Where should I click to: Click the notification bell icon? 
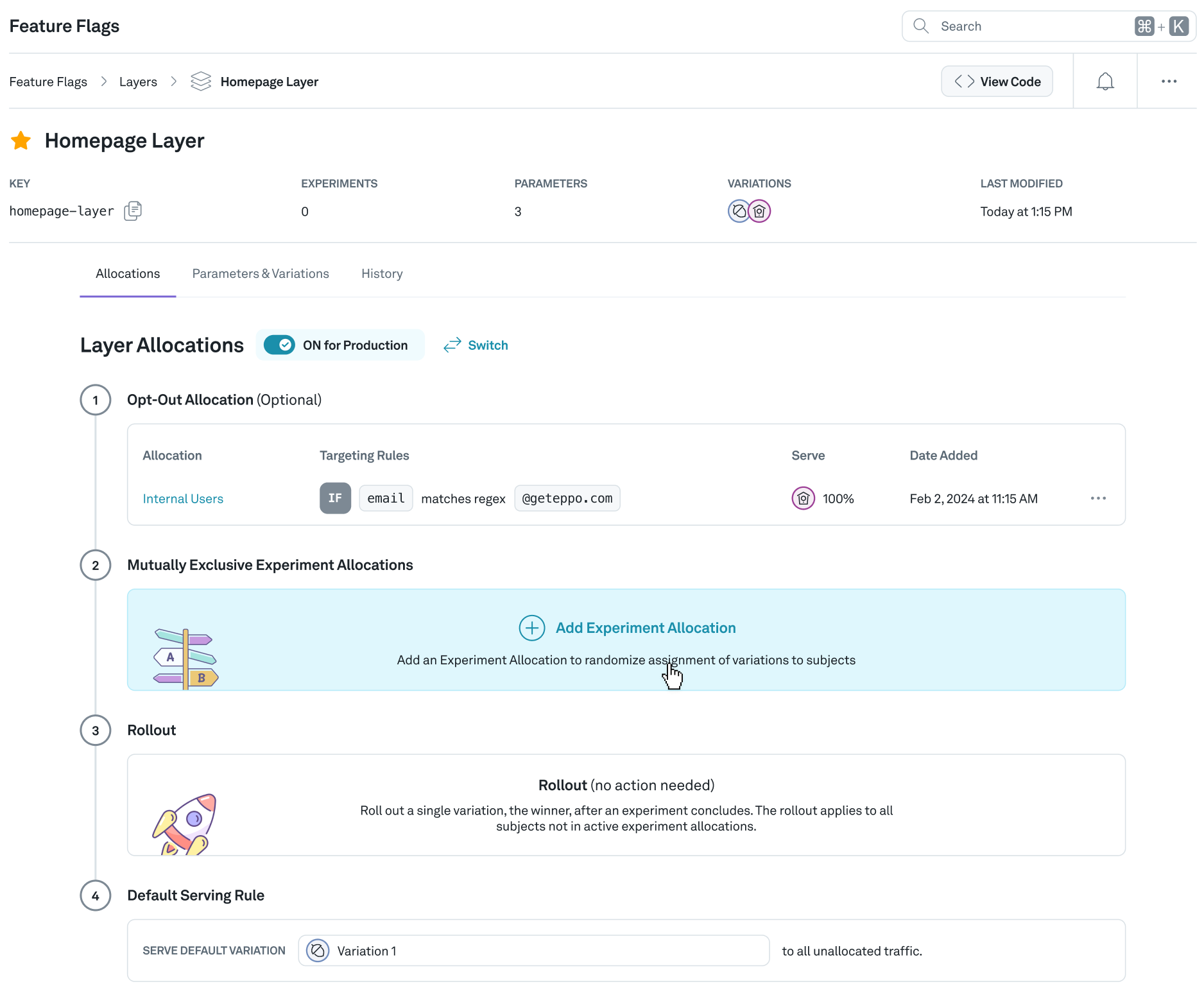click(x=1105, y=81)
